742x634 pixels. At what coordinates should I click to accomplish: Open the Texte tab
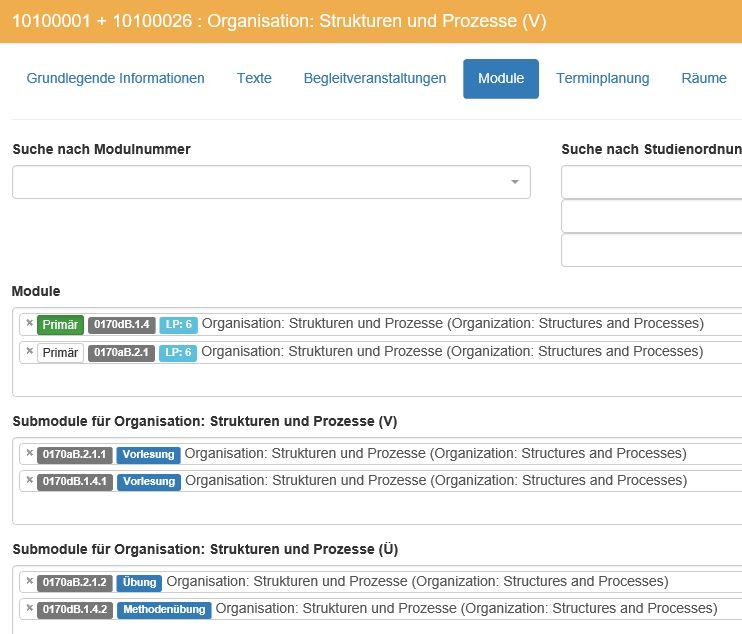pos(254,78)
